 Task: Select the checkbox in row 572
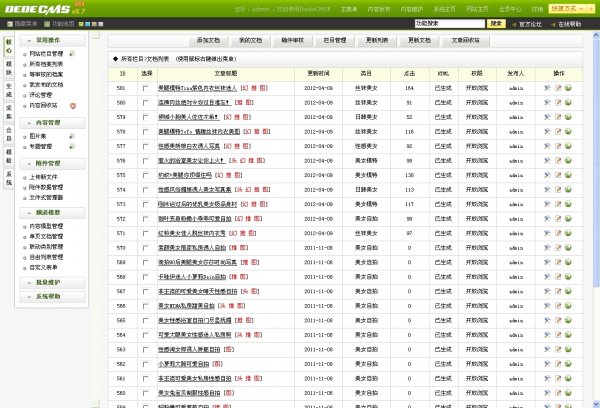click(145, 219)
